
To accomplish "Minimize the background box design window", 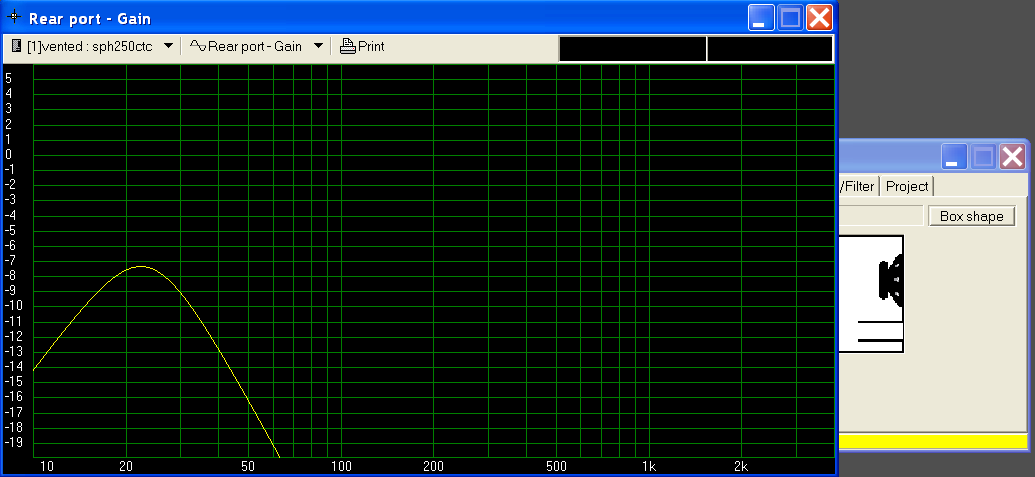I will 954,157.
